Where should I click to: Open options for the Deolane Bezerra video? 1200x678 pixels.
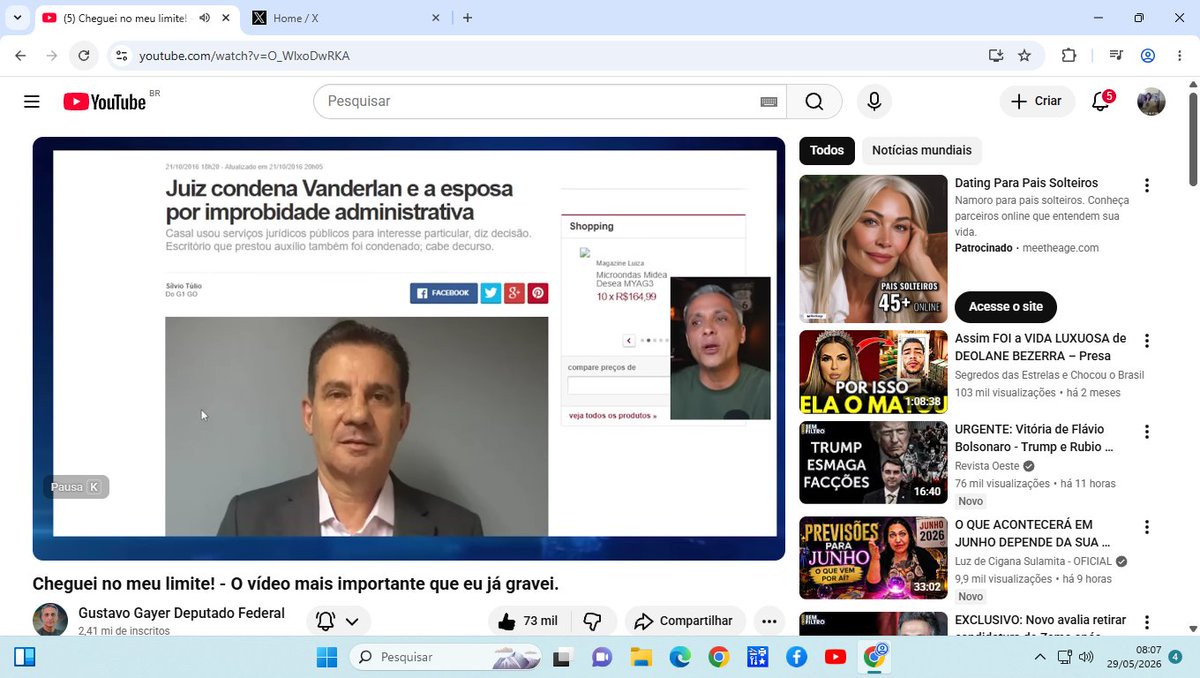pos(1147,341)
